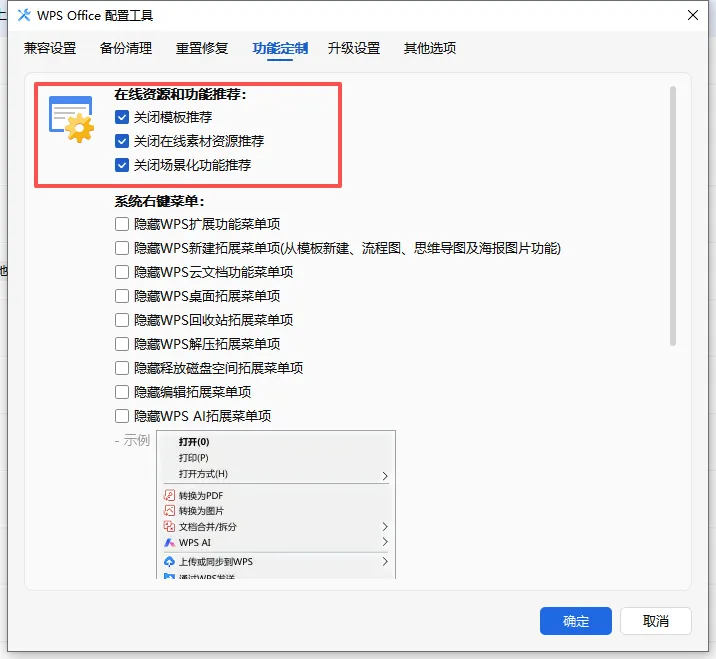716x659 pixels.
Task: Tick 隐藏WPS回收站拓展菜单项 checkbox
Action: (x=122, y=320)
